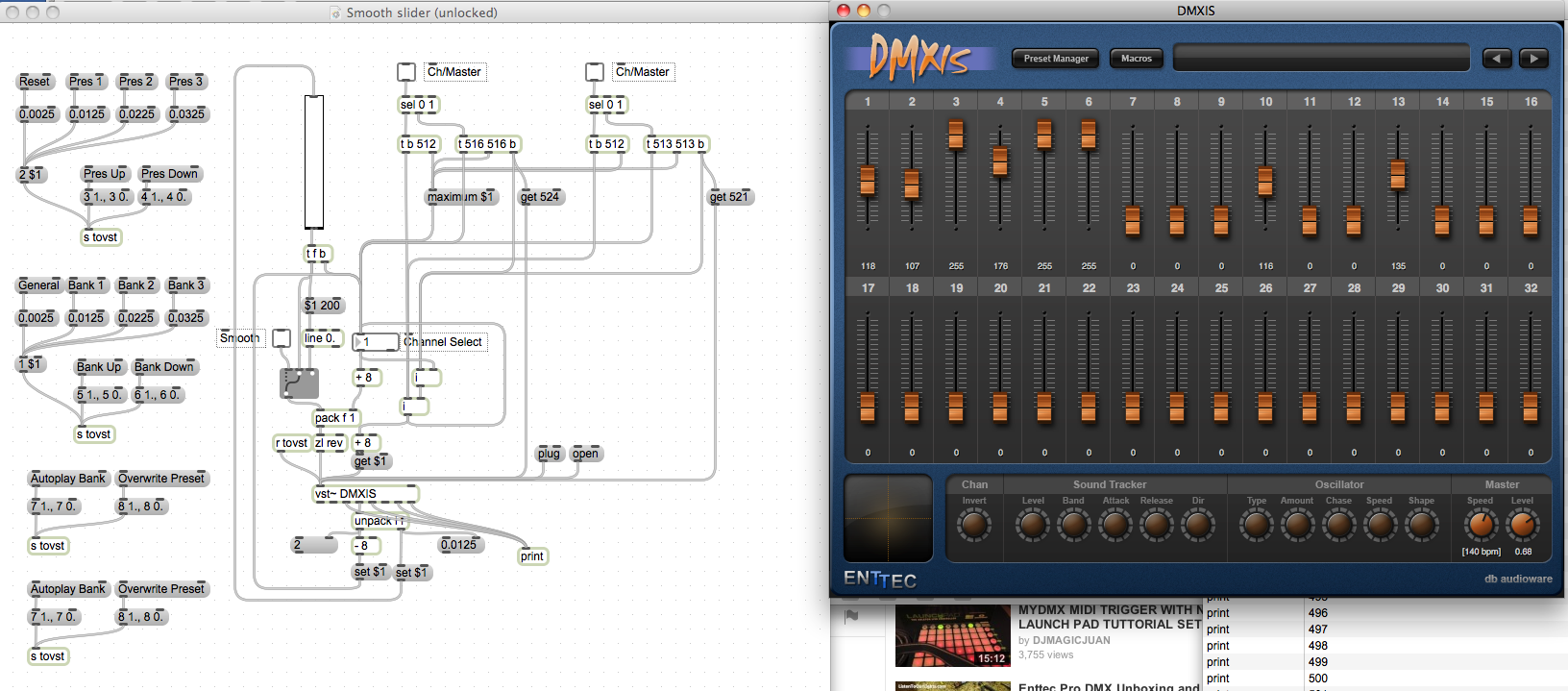Click the Oscillator Speed knob
The width and height of the screenshot is (1568, 691).
[x=1380, y=525]
